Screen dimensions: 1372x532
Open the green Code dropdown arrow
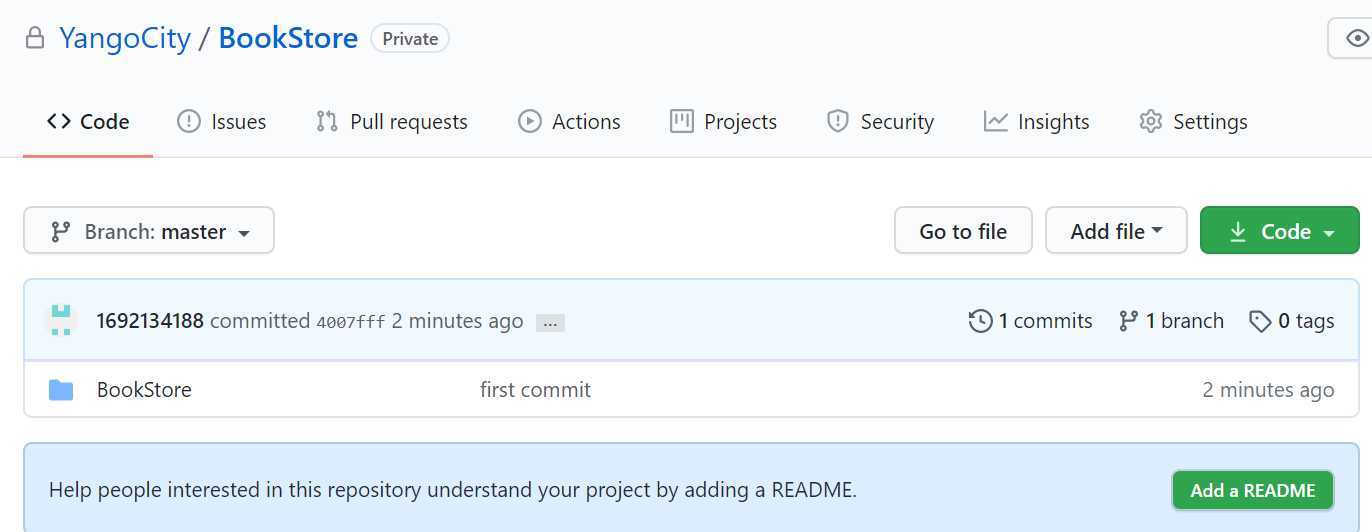[x=1329, y=233]
